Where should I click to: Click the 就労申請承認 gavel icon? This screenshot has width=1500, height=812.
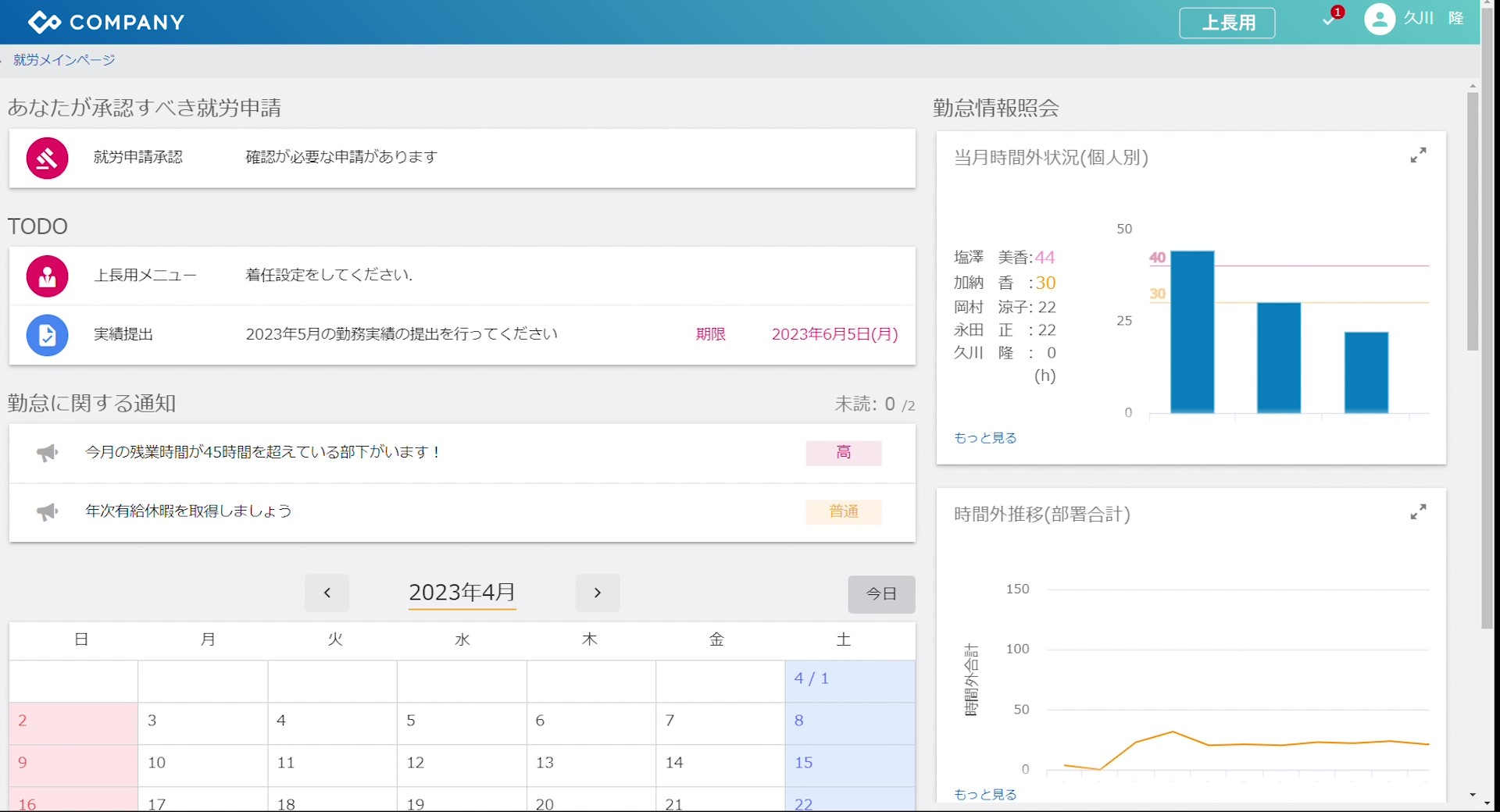pyautogui.click(x=47, y=158)
